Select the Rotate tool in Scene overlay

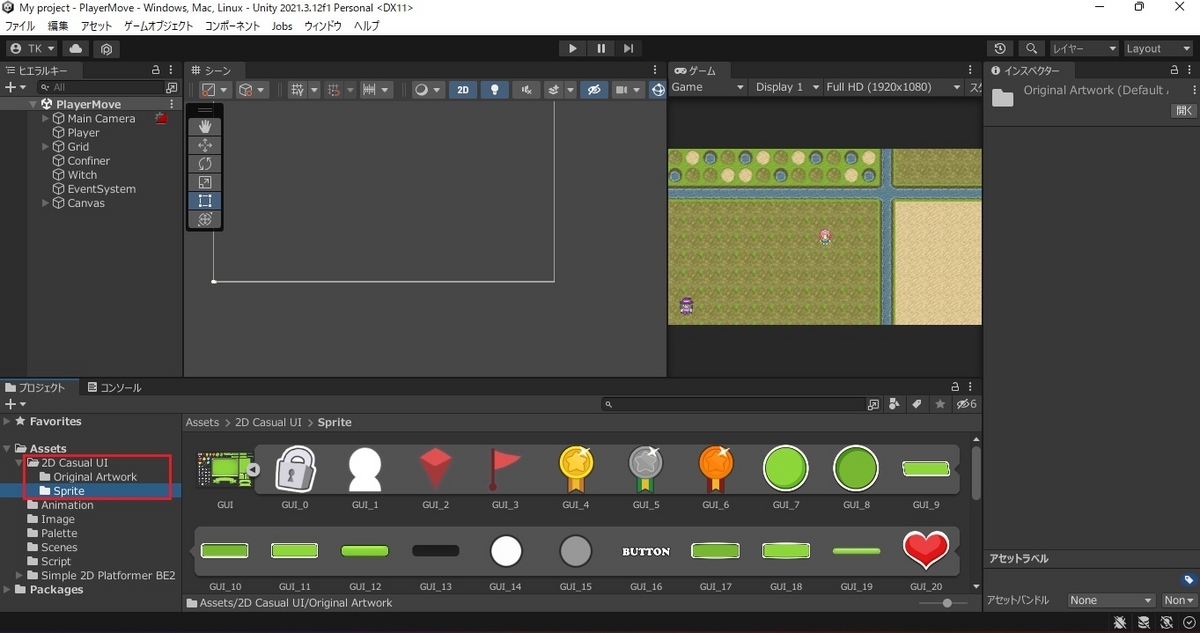click(x=205, y=163)
